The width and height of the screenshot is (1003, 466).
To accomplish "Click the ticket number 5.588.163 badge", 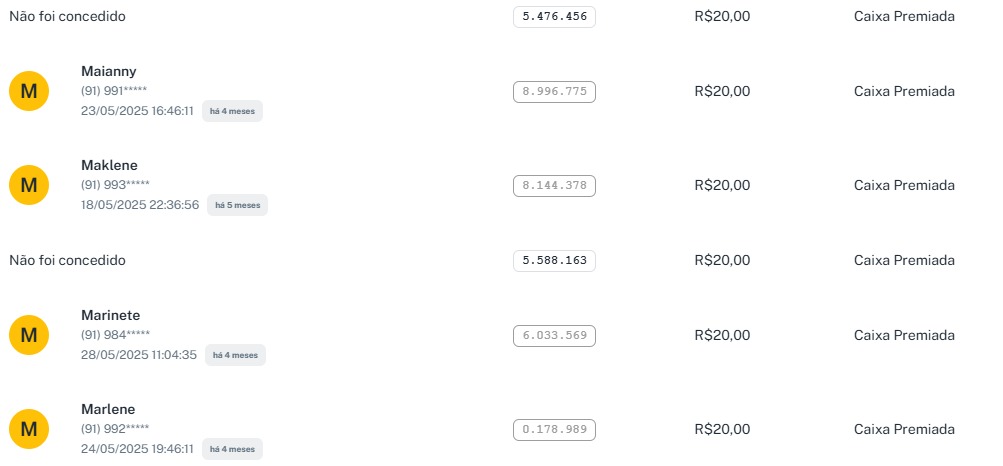I will (x=554, y=261).
